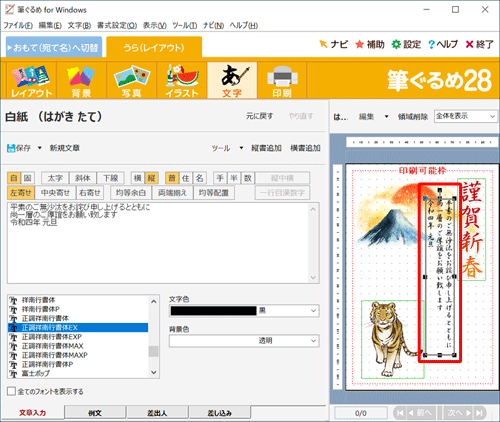Select 左寄せ left alignment
Screen dimensions: 500x422
point(21,193)
